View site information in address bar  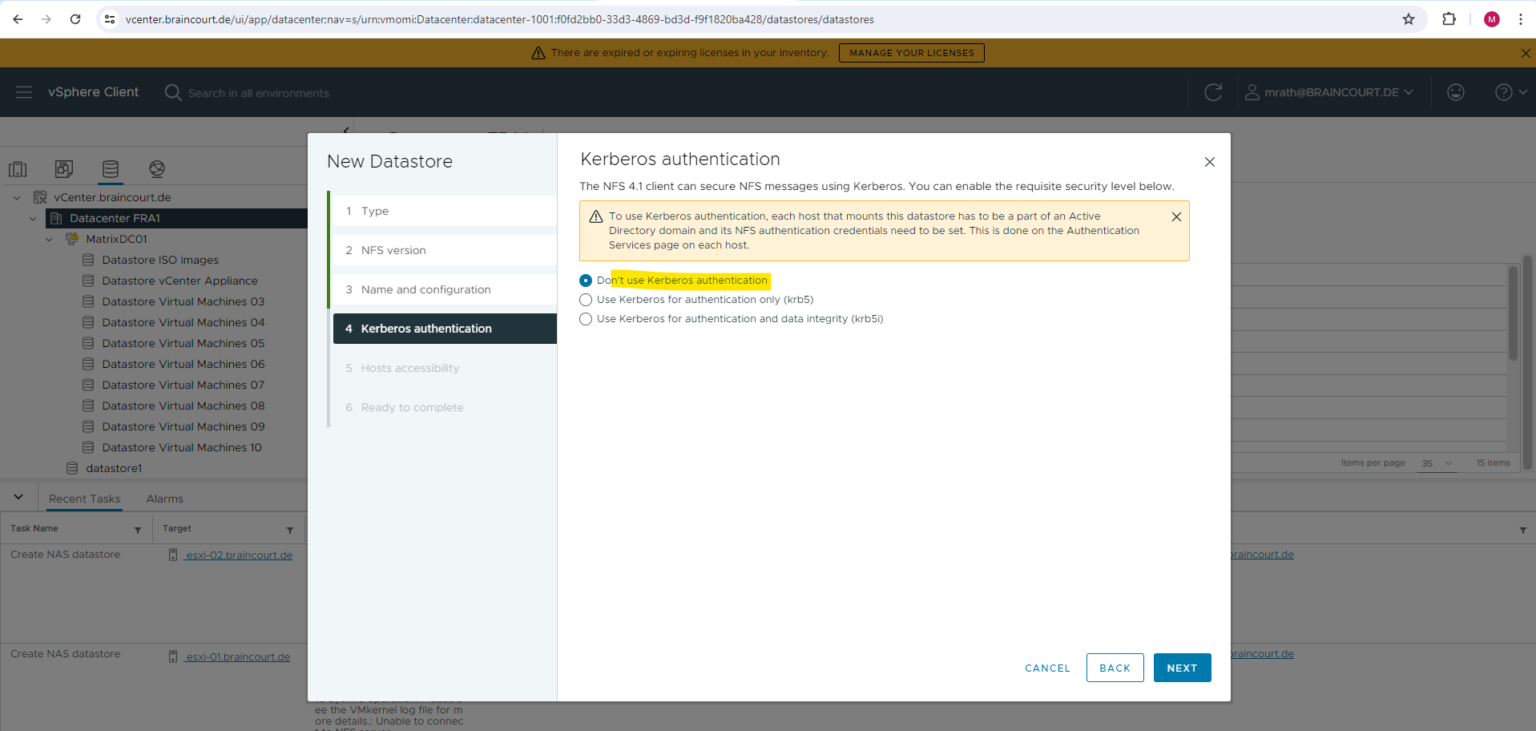[x=110, y=19]
